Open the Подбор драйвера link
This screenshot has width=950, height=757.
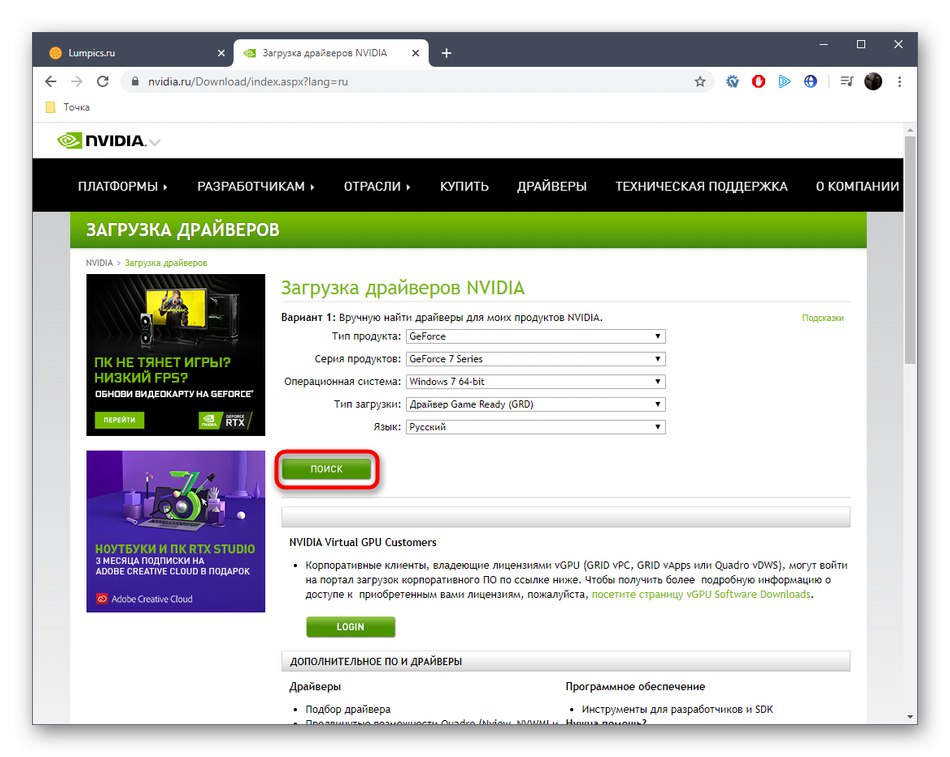point(348,709)
